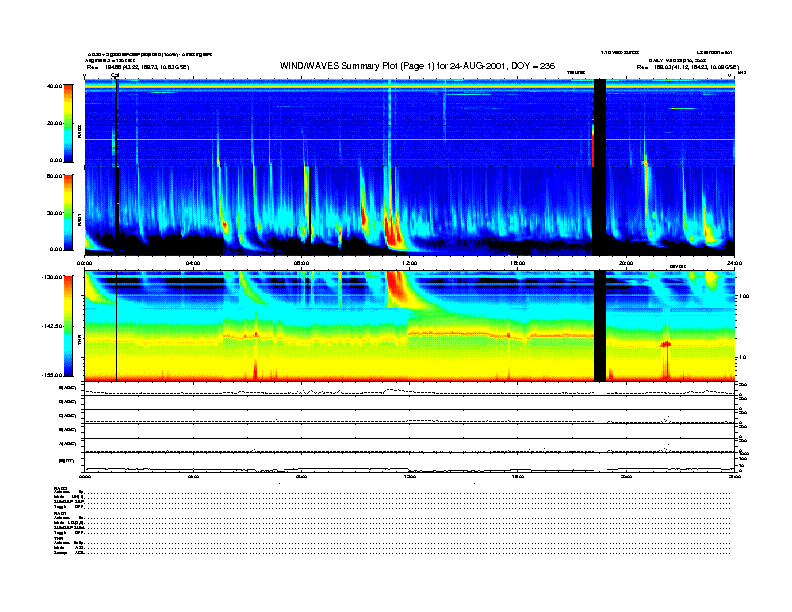Click the -130.00 label on TNR scale
Viewport: 792px width, 612px height.
click(52, 277)
